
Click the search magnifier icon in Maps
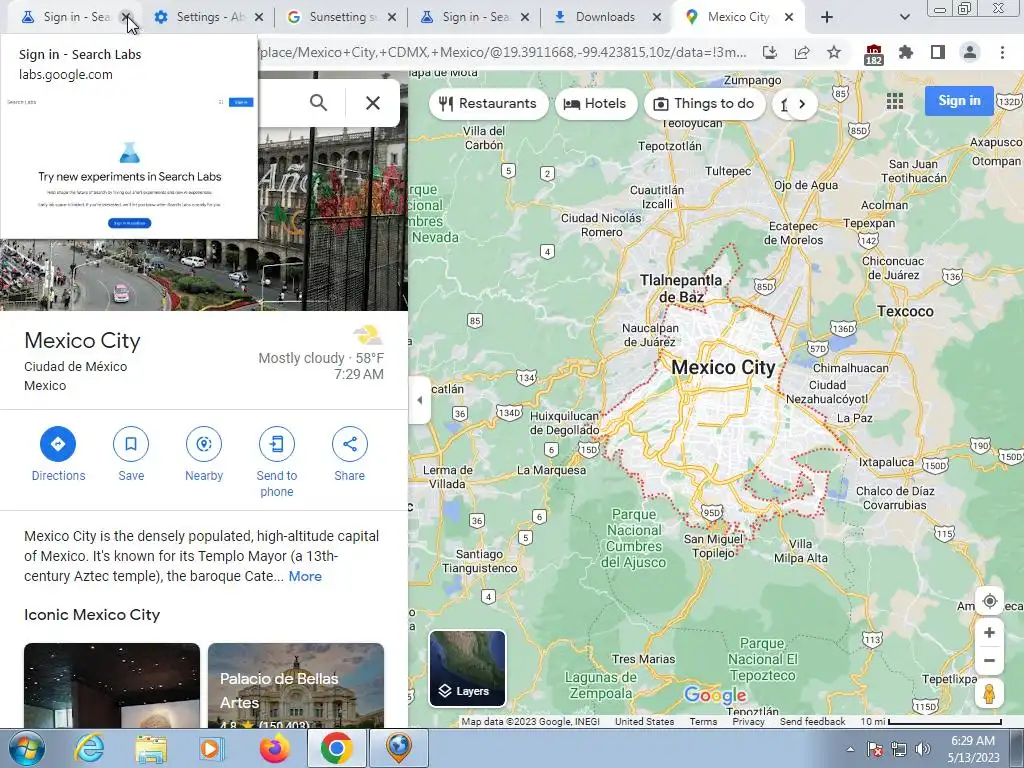[x=318, y=103]
